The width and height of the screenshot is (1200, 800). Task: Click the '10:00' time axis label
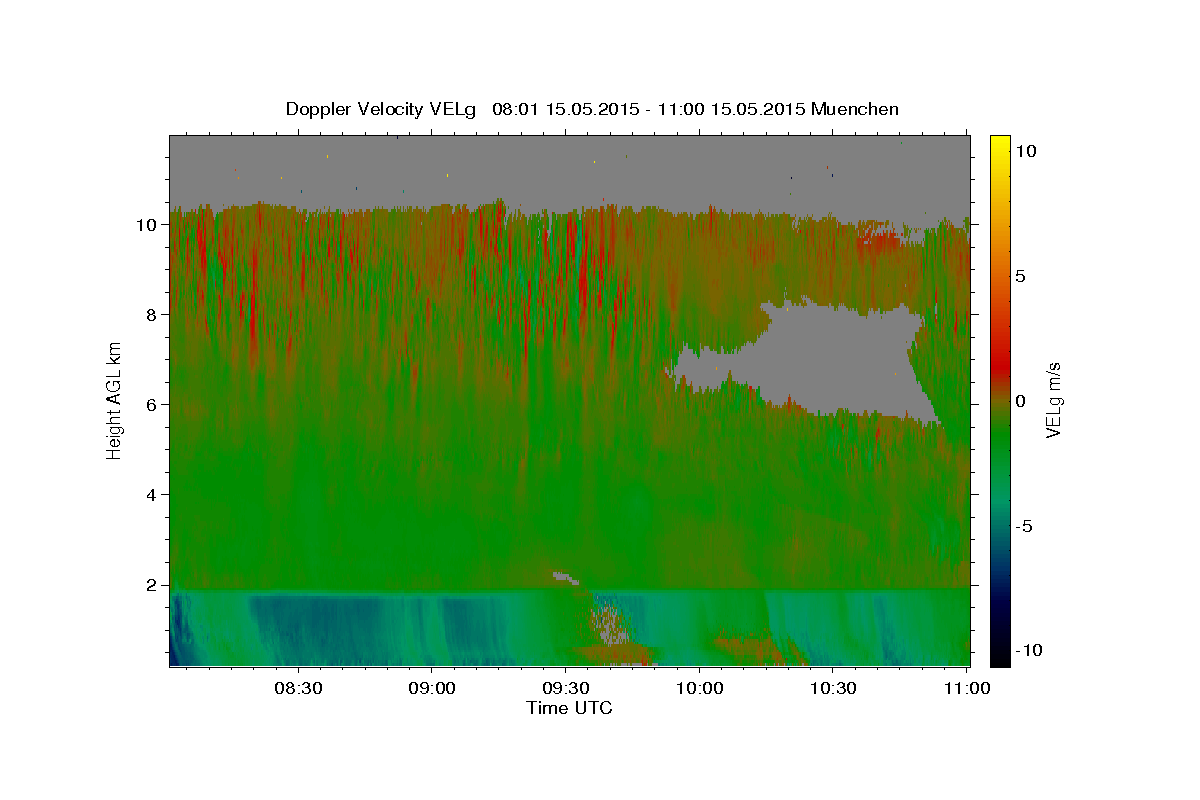699,689
